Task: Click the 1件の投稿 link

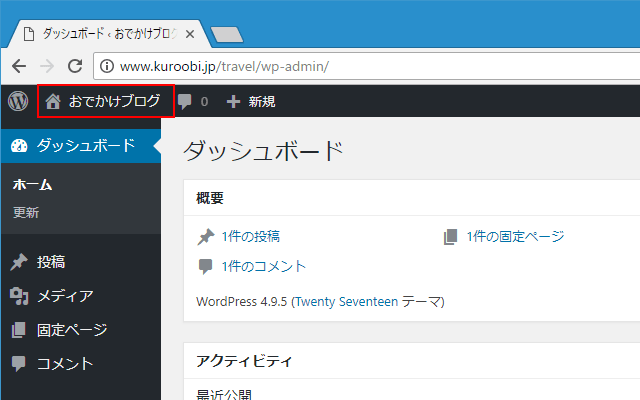Action: click(x=251, y=237)
